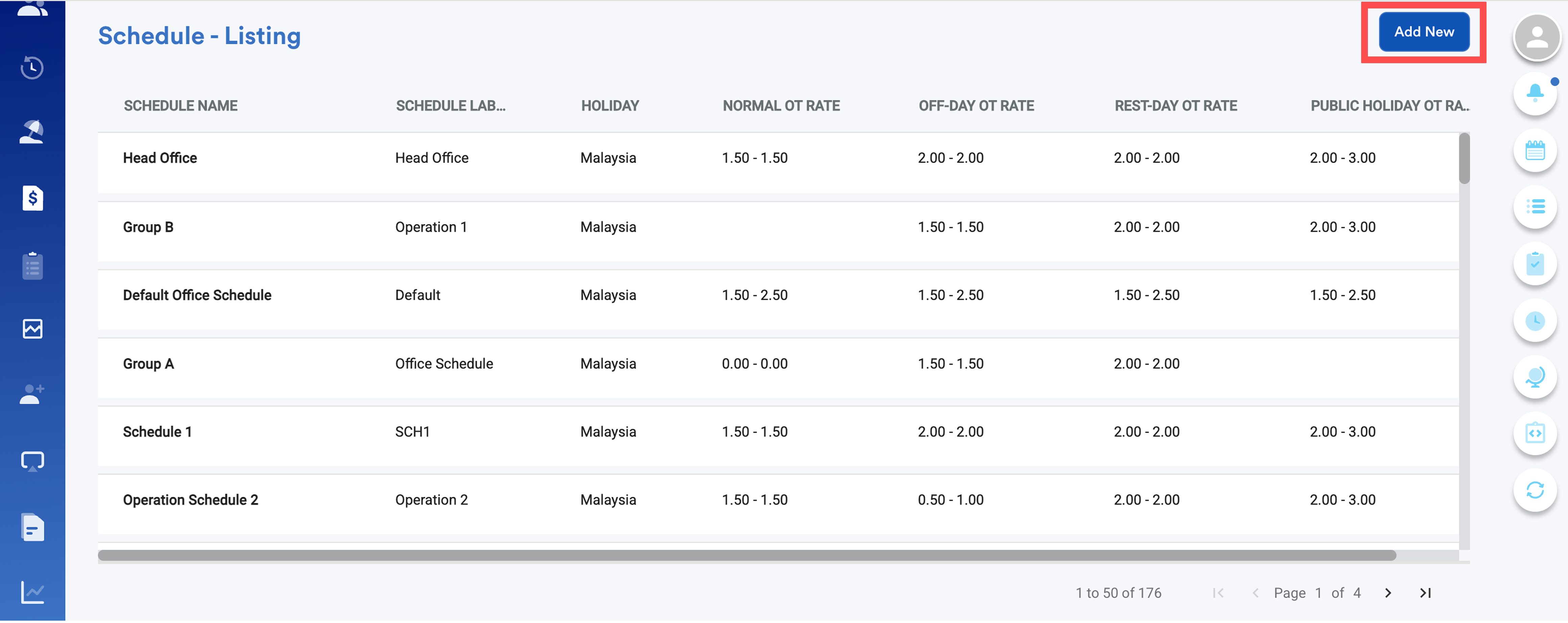This screenshot has width=1568, height=623.
Task: Open the clipboard checkmark icon on right
Action: [1535, 264]
